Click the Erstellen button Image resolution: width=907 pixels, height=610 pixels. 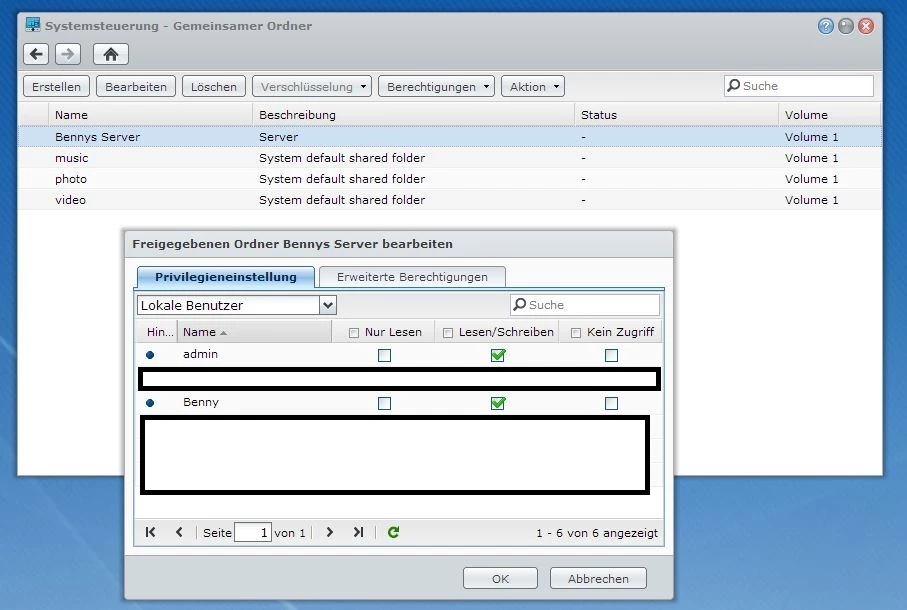pos(56,87)
